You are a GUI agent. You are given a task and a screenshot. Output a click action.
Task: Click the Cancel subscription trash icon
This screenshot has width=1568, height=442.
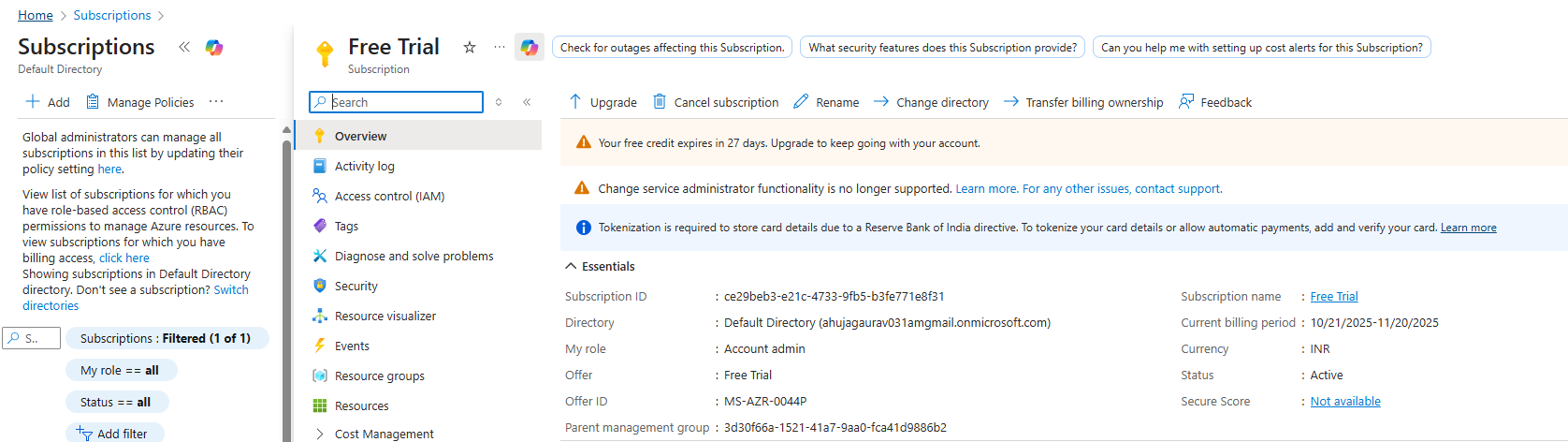660,101
